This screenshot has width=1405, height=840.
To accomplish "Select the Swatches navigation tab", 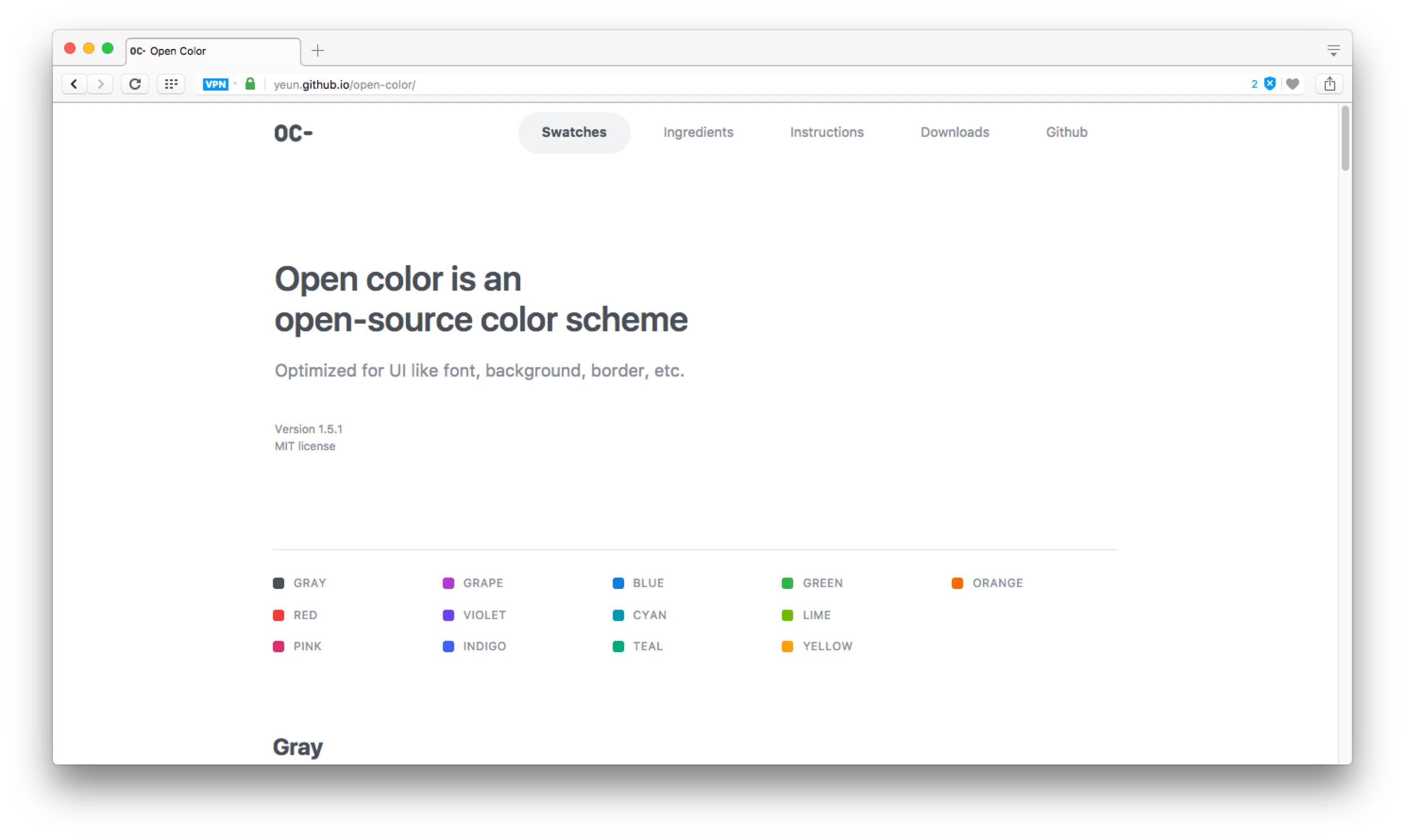I will point(574,133).
